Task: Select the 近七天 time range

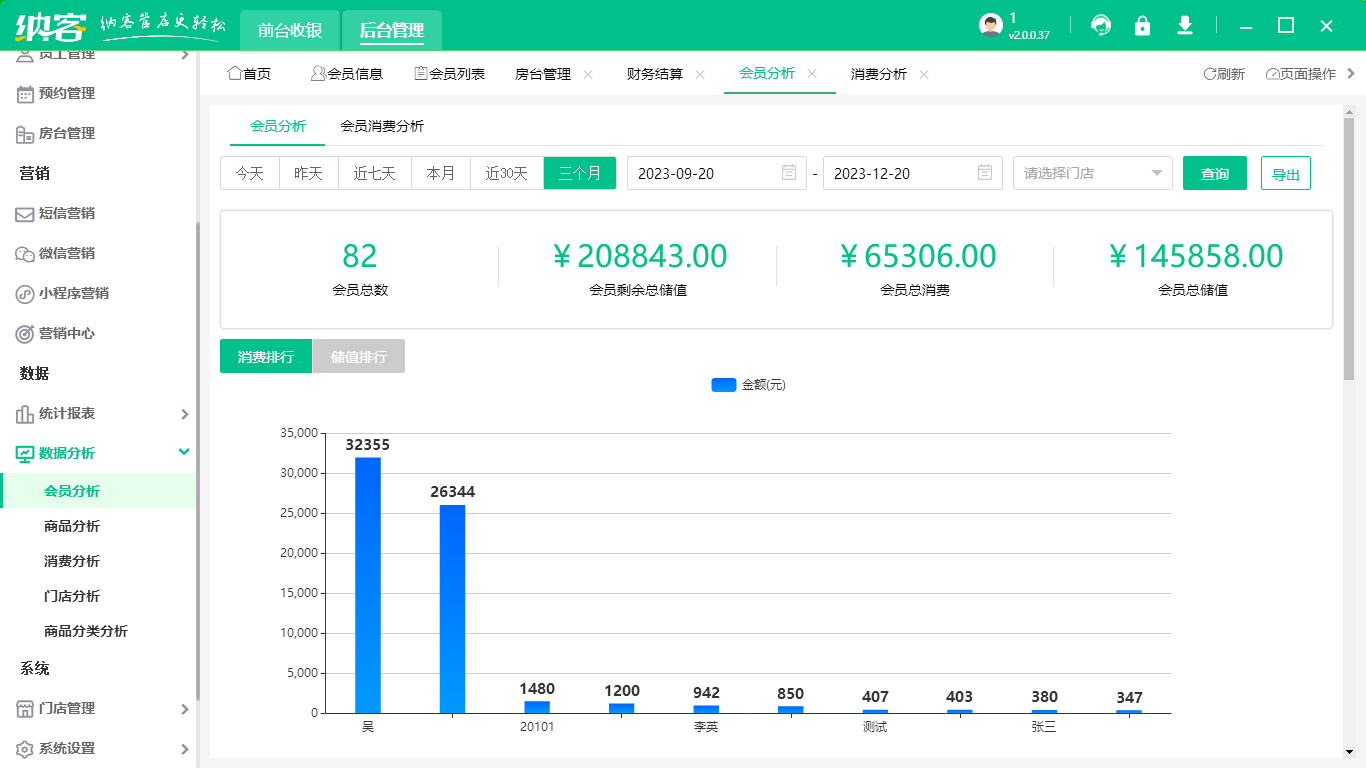Action: point(375,173)
